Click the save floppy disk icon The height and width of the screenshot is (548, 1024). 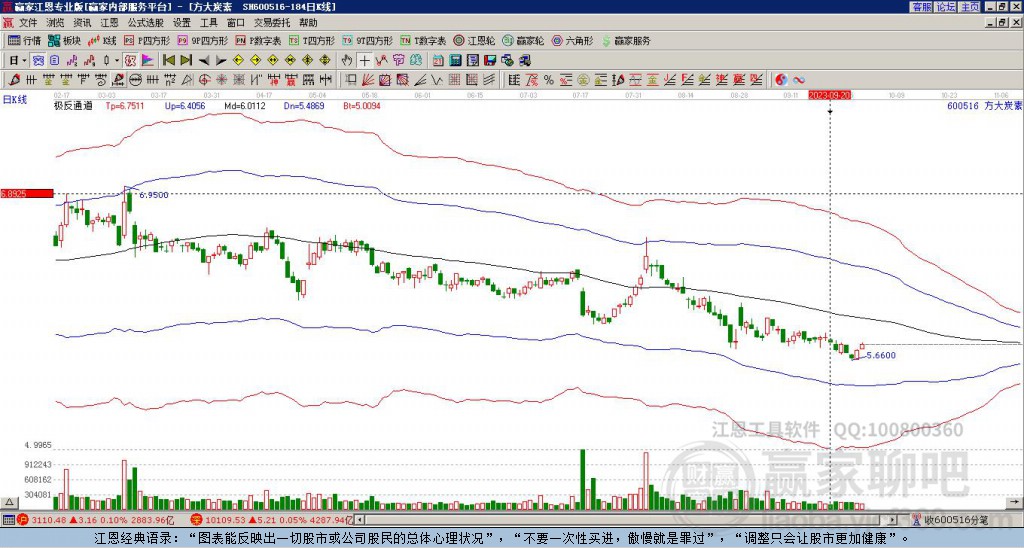(490, 61)
